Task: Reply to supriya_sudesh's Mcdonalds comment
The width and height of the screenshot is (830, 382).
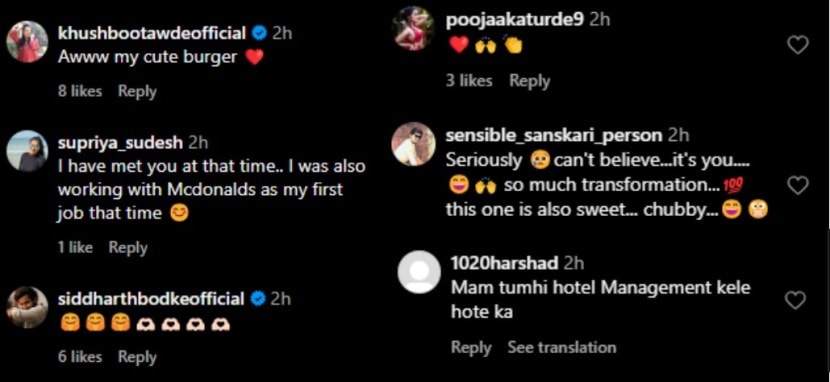Action: (x=128, y=247)
